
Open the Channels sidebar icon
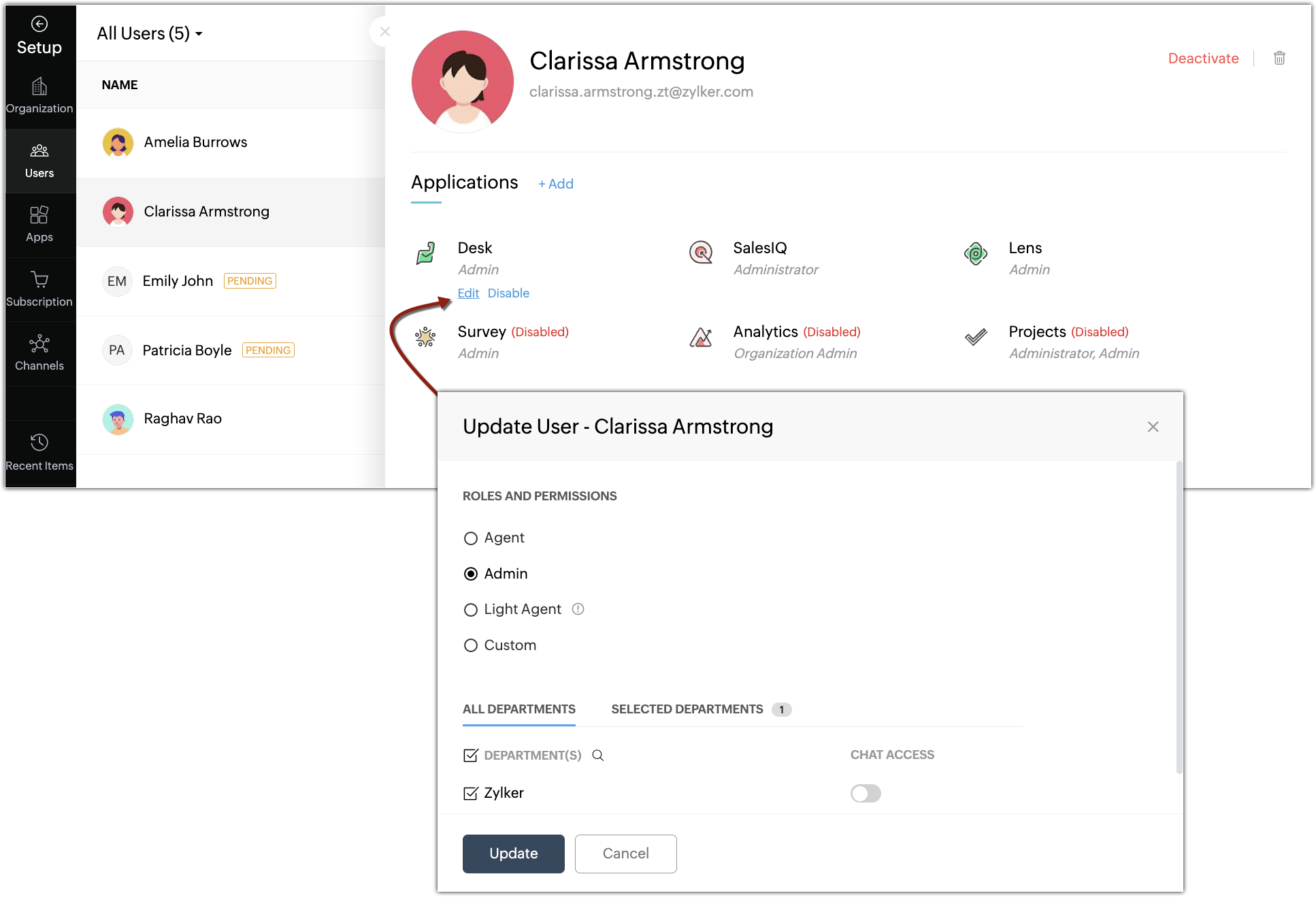pyautogui.click(x=39, y=344)
